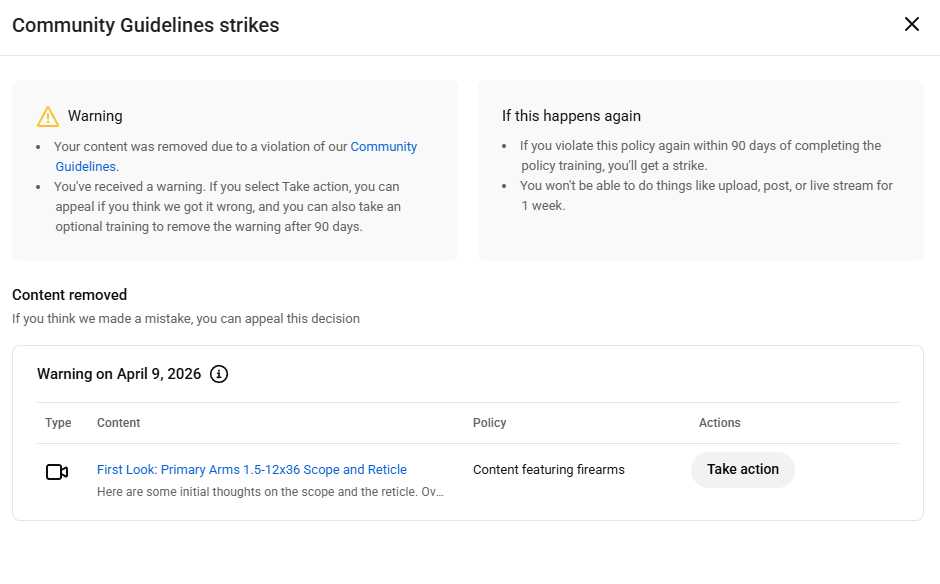Click the 'Warning' heading in left panel
This screenshot has height=584, width=940.
pyautogui.click(x=95, y=117)
